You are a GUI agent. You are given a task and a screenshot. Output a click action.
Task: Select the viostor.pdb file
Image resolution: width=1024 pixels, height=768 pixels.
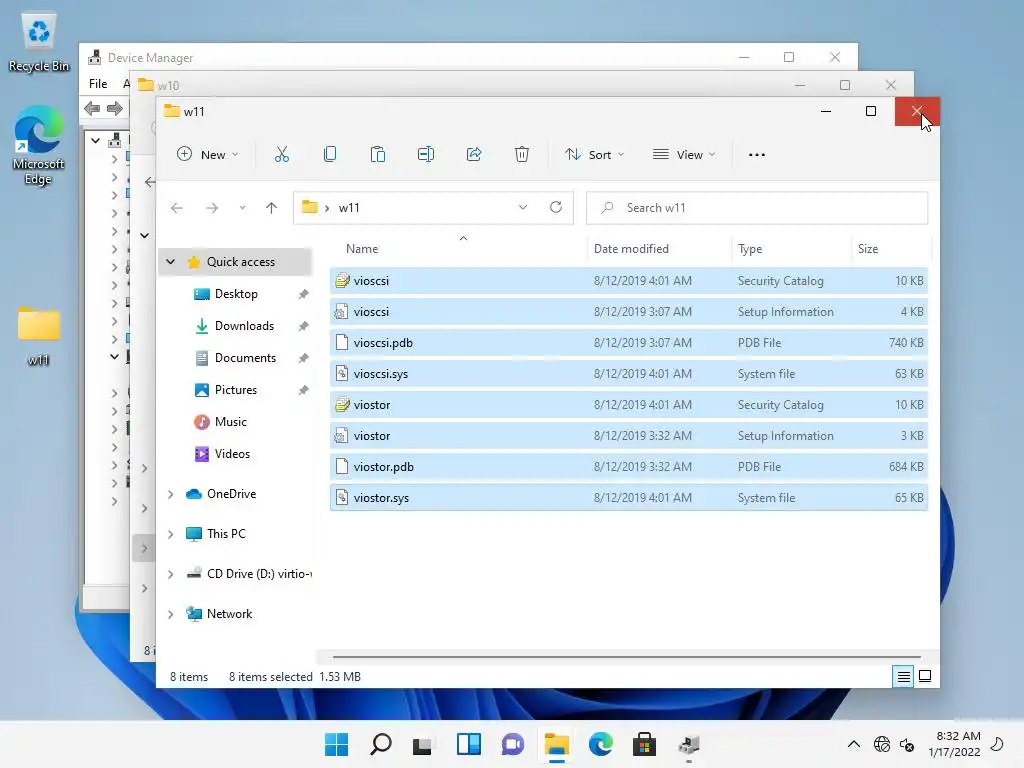pos(628,467)
